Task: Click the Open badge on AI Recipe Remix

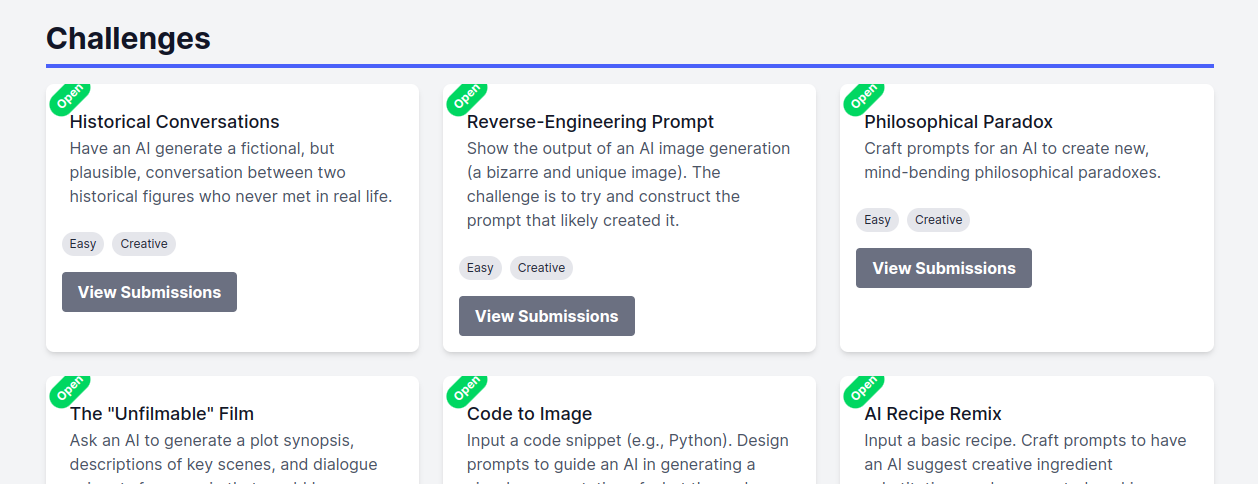Action: tap(864, 389)
